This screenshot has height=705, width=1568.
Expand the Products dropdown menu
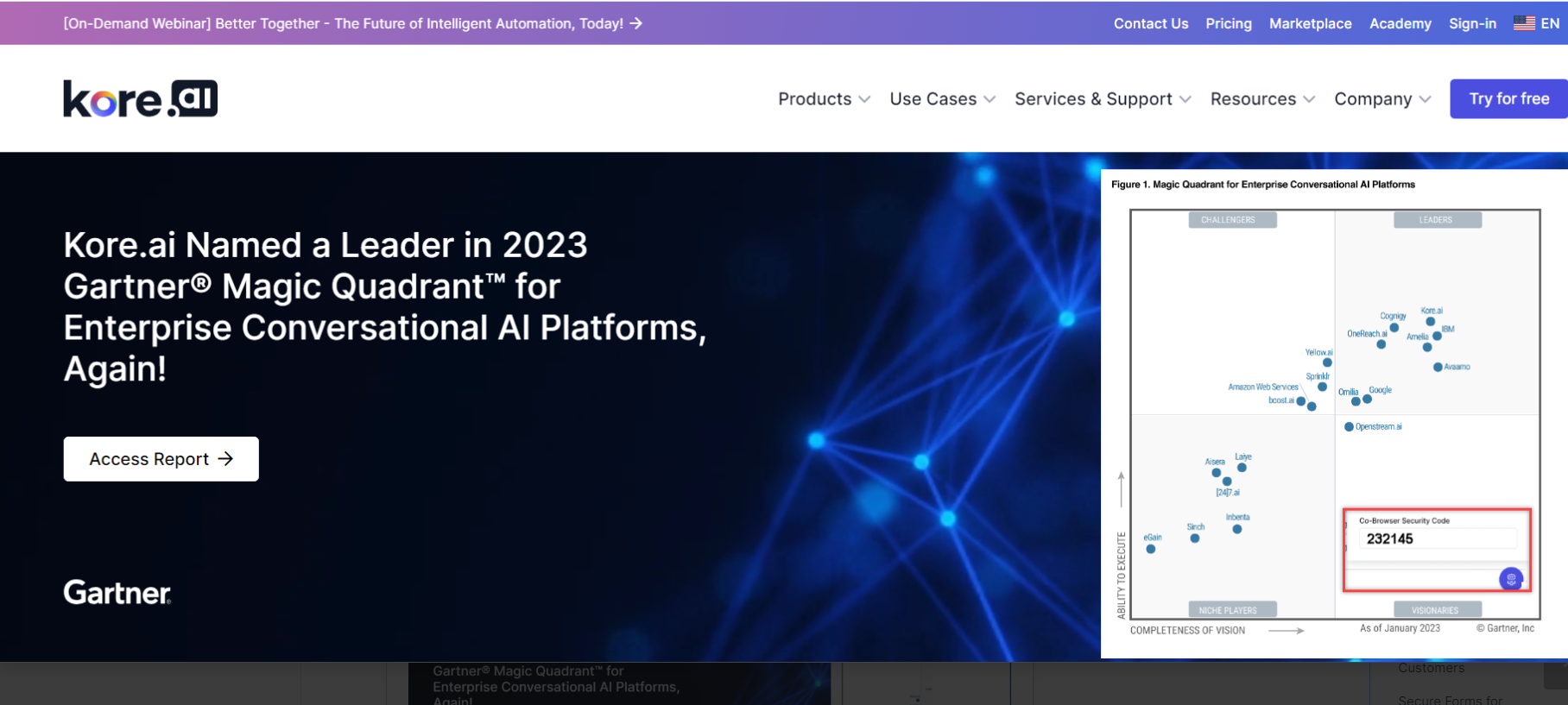(x=824, y=99)
